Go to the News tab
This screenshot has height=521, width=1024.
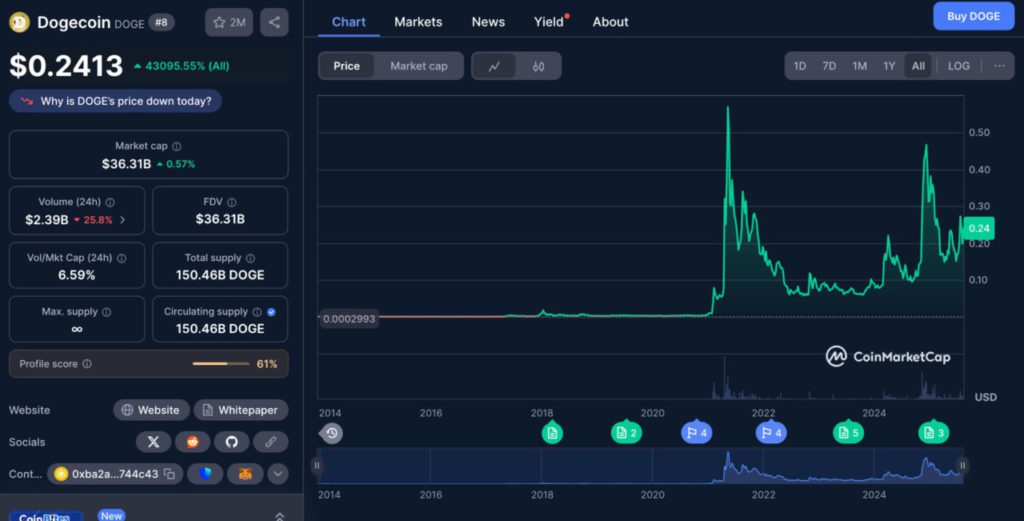coord(488,21)
